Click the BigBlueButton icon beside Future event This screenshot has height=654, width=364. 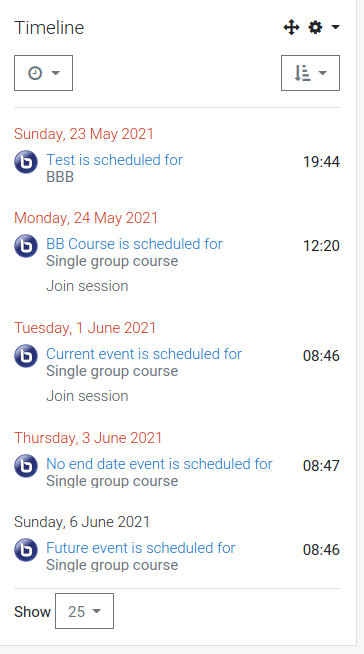(x=26, y=550)
